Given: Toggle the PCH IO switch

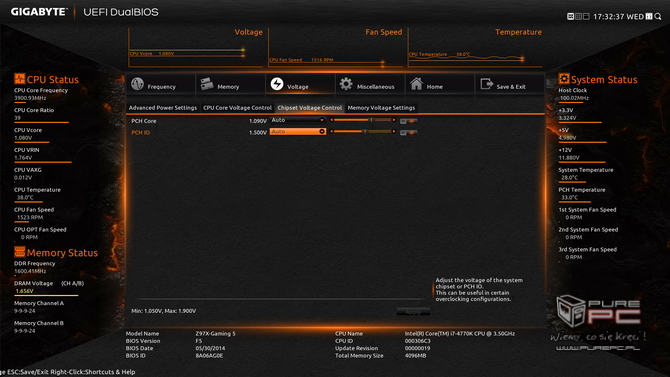Looking at the screenshot, I should click(x=408, y=133).
